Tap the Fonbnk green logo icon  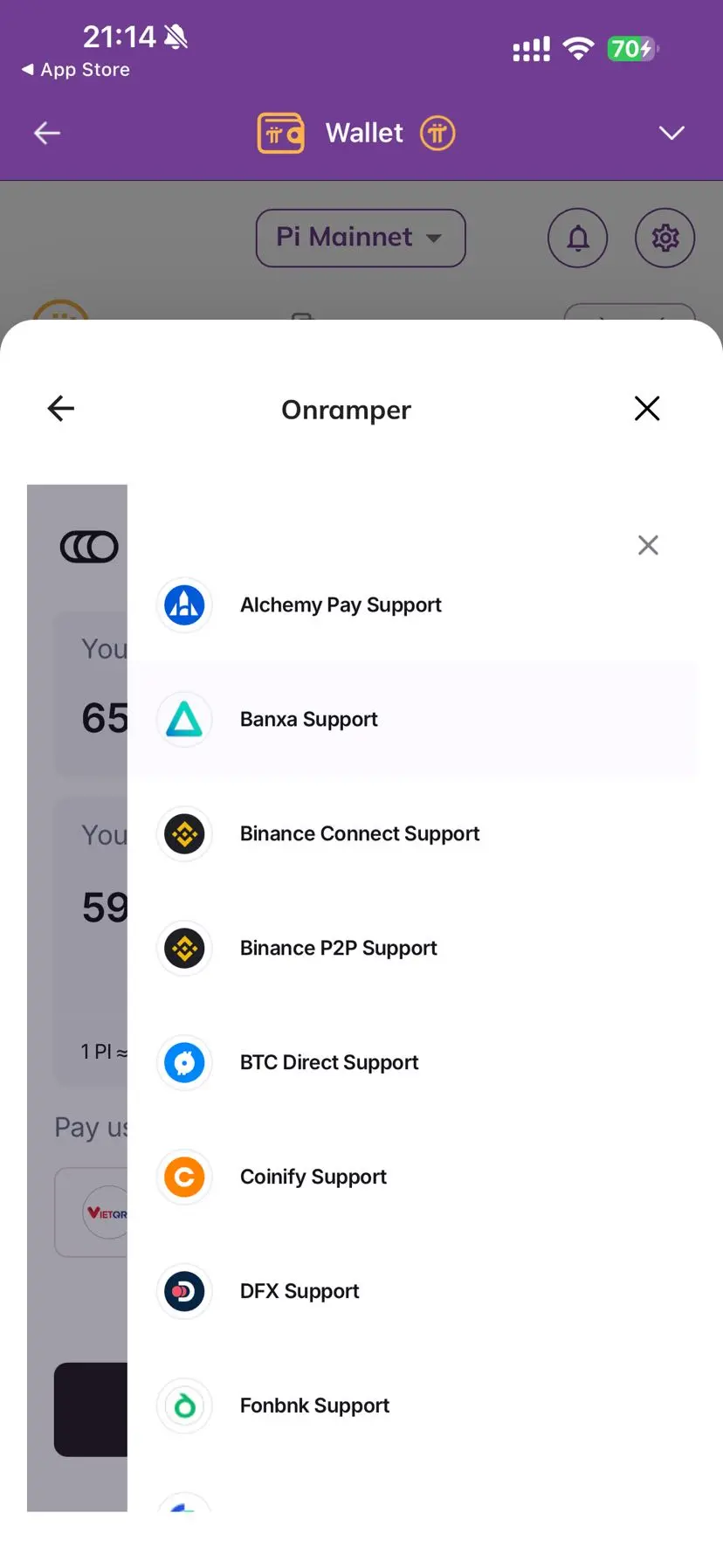coord(184,1406)
